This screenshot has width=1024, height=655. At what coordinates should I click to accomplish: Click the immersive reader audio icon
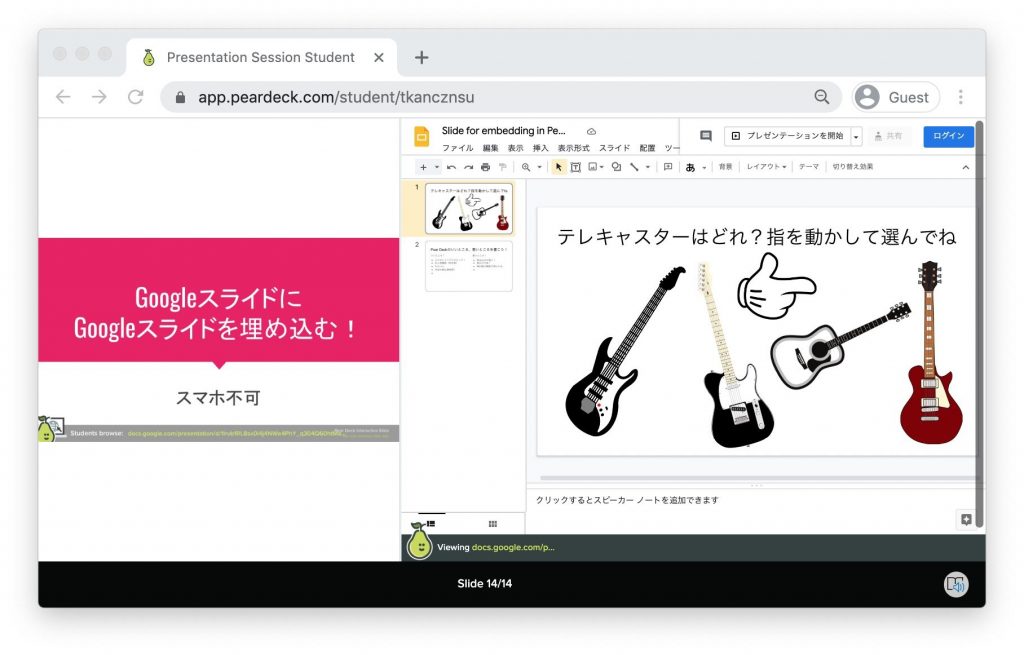(956, 585)
